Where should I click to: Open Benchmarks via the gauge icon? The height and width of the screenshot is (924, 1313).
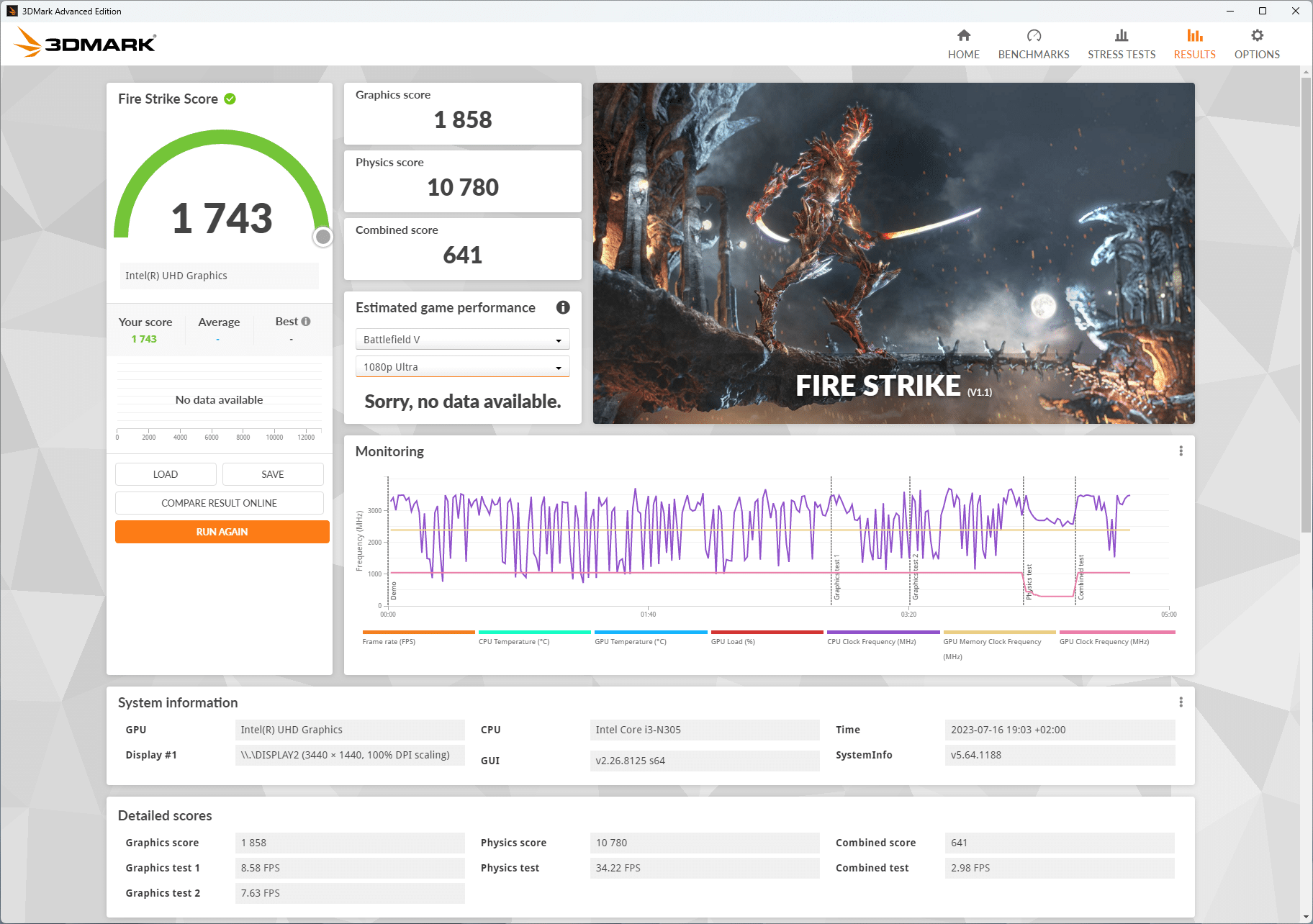[1033, 36]
